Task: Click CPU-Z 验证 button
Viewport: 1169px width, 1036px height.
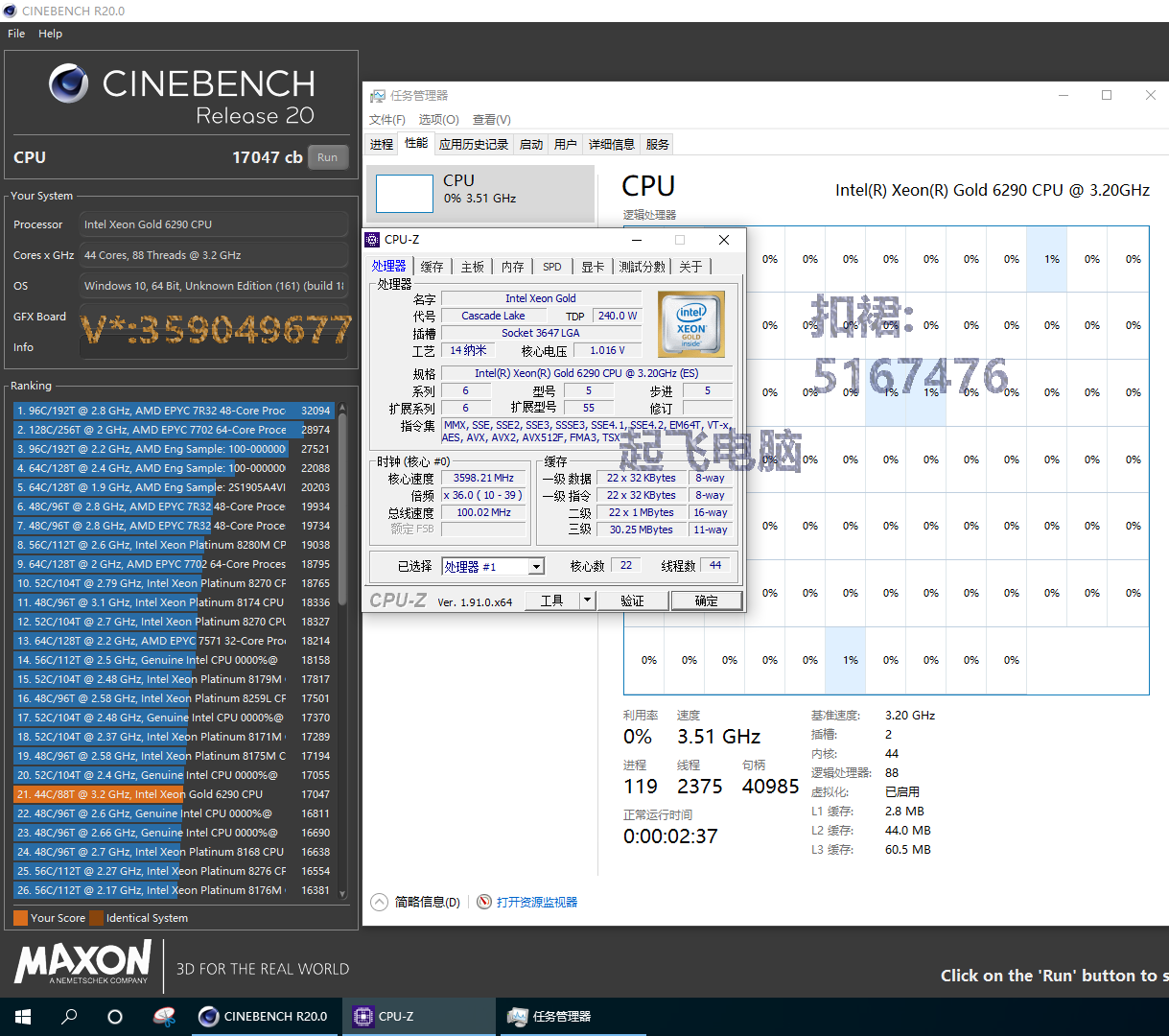Action: coord(633,600)
